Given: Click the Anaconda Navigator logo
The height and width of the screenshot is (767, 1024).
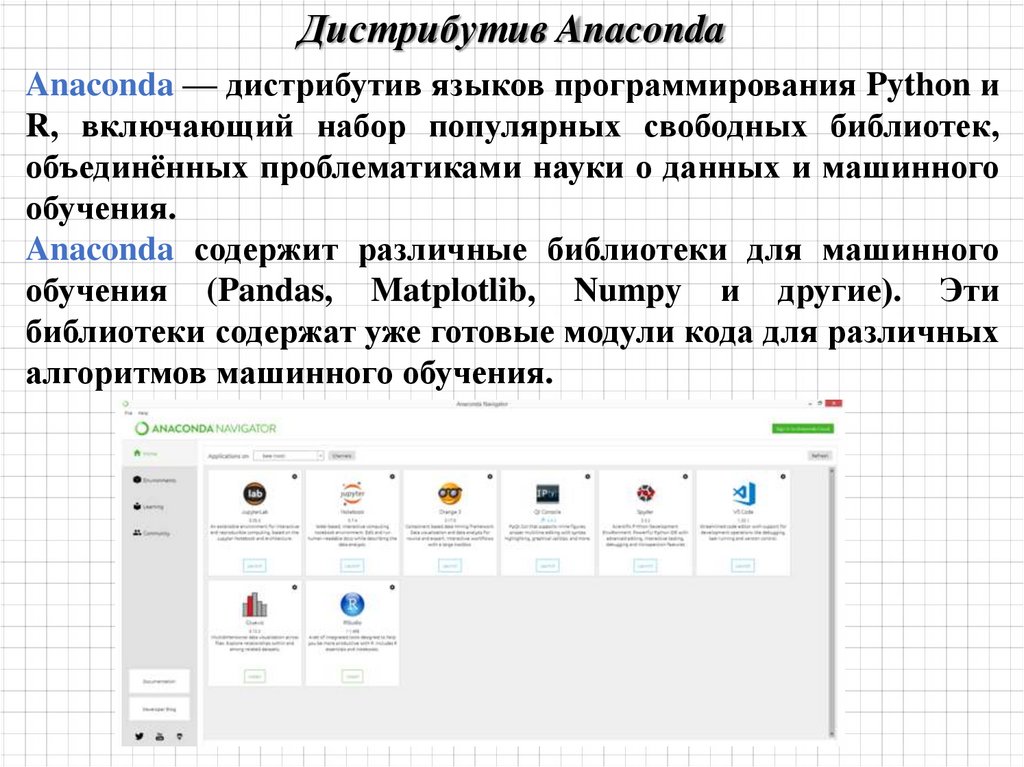Looking at the screenshot, I should [x=206, y=429].
